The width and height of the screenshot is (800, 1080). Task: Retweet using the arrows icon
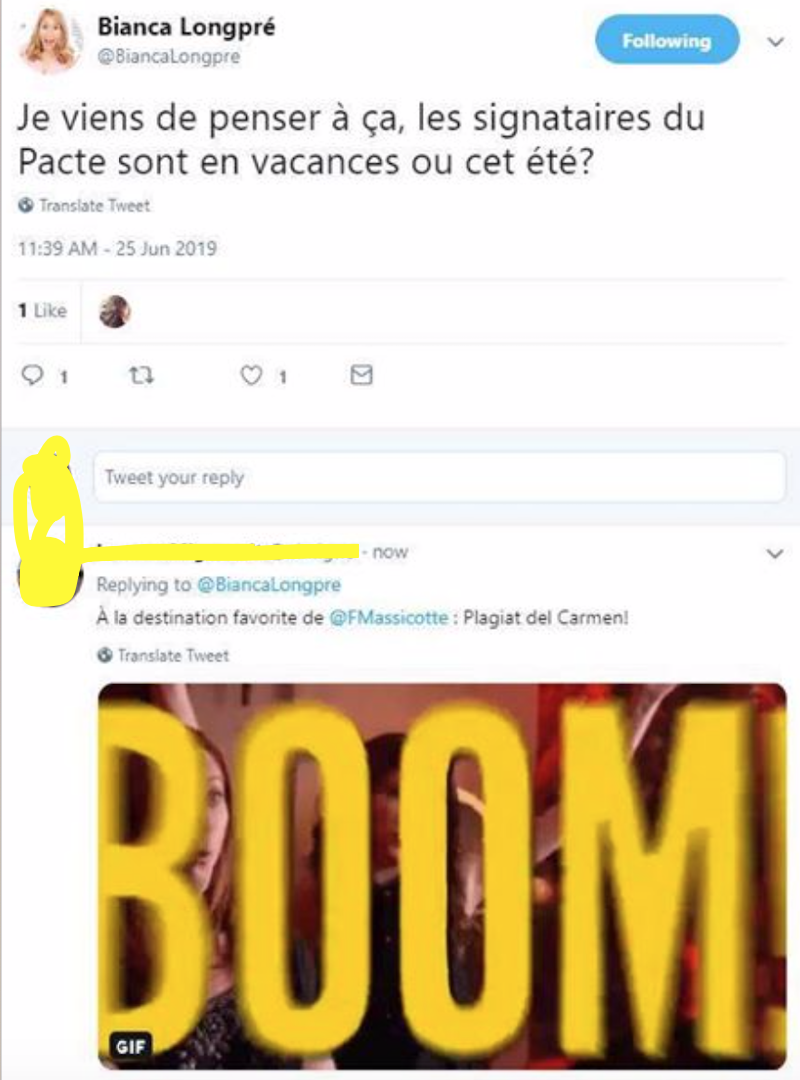(141, 375)
